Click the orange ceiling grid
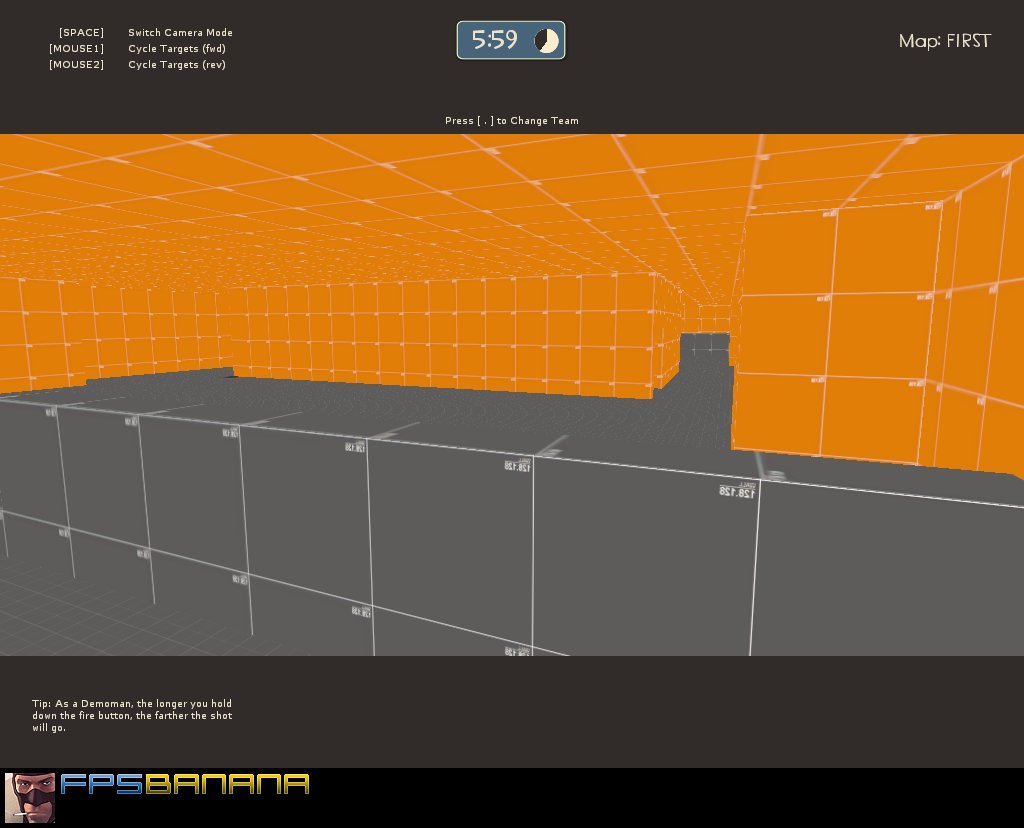1024x828 pixels. 400,200
